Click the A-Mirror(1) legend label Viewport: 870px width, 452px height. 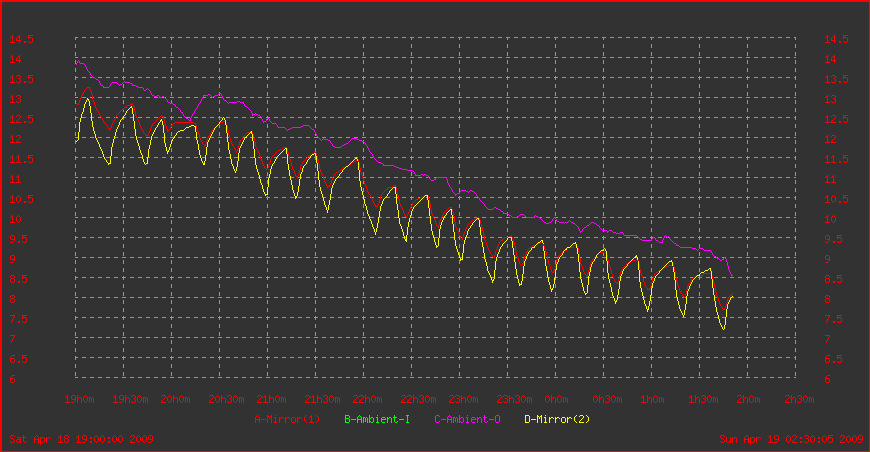[287, 419]
